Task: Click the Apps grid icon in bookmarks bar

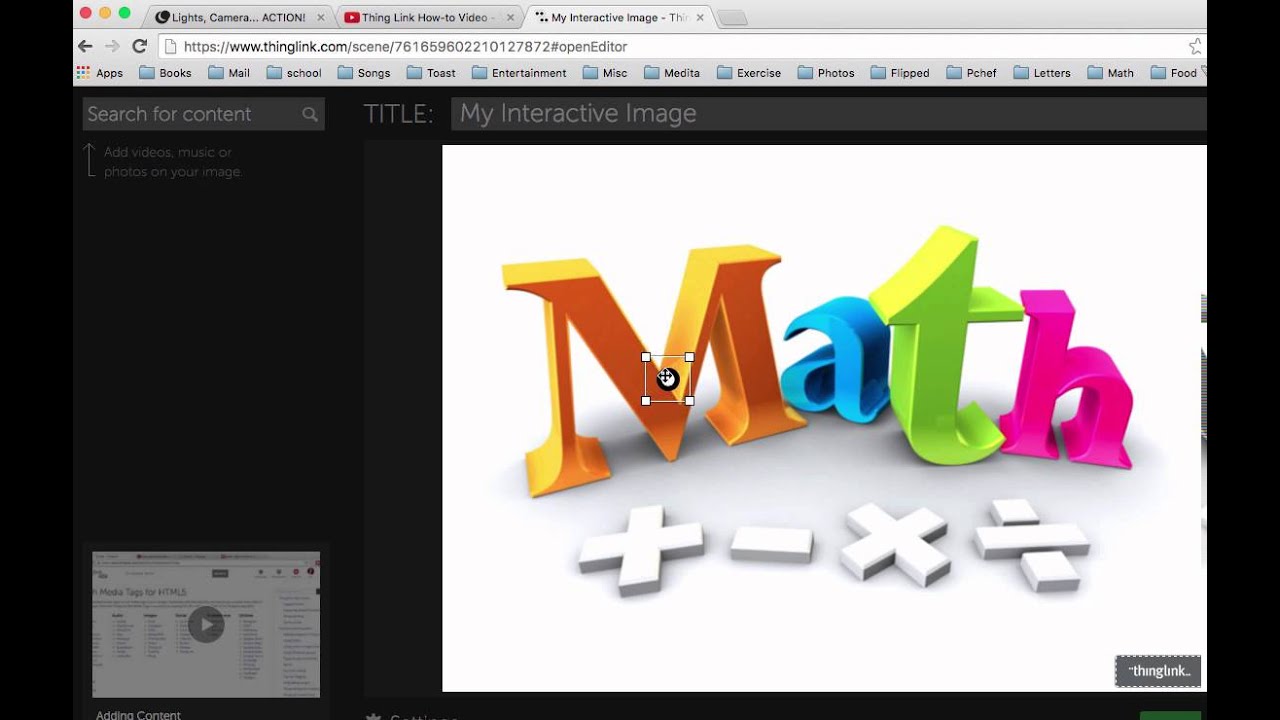Action: tap(84, 73)
